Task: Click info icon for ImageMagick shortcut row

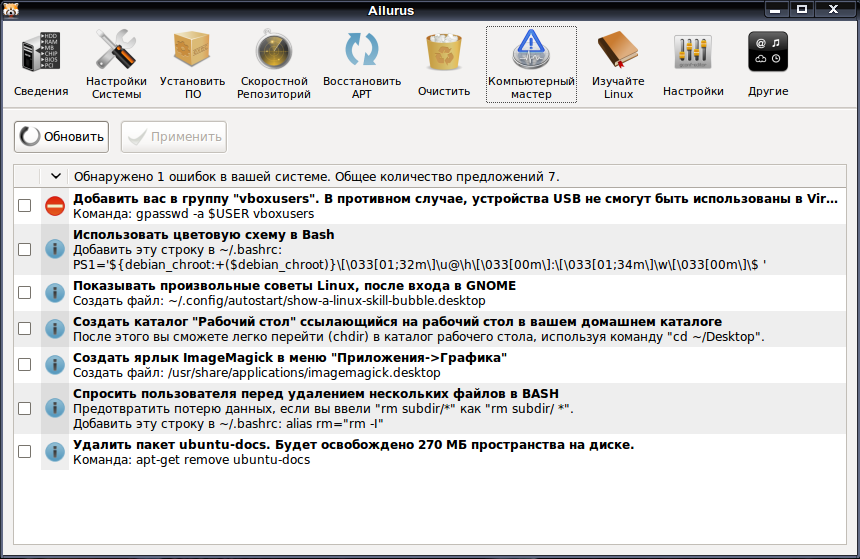Action: click(x=55, y=364)
